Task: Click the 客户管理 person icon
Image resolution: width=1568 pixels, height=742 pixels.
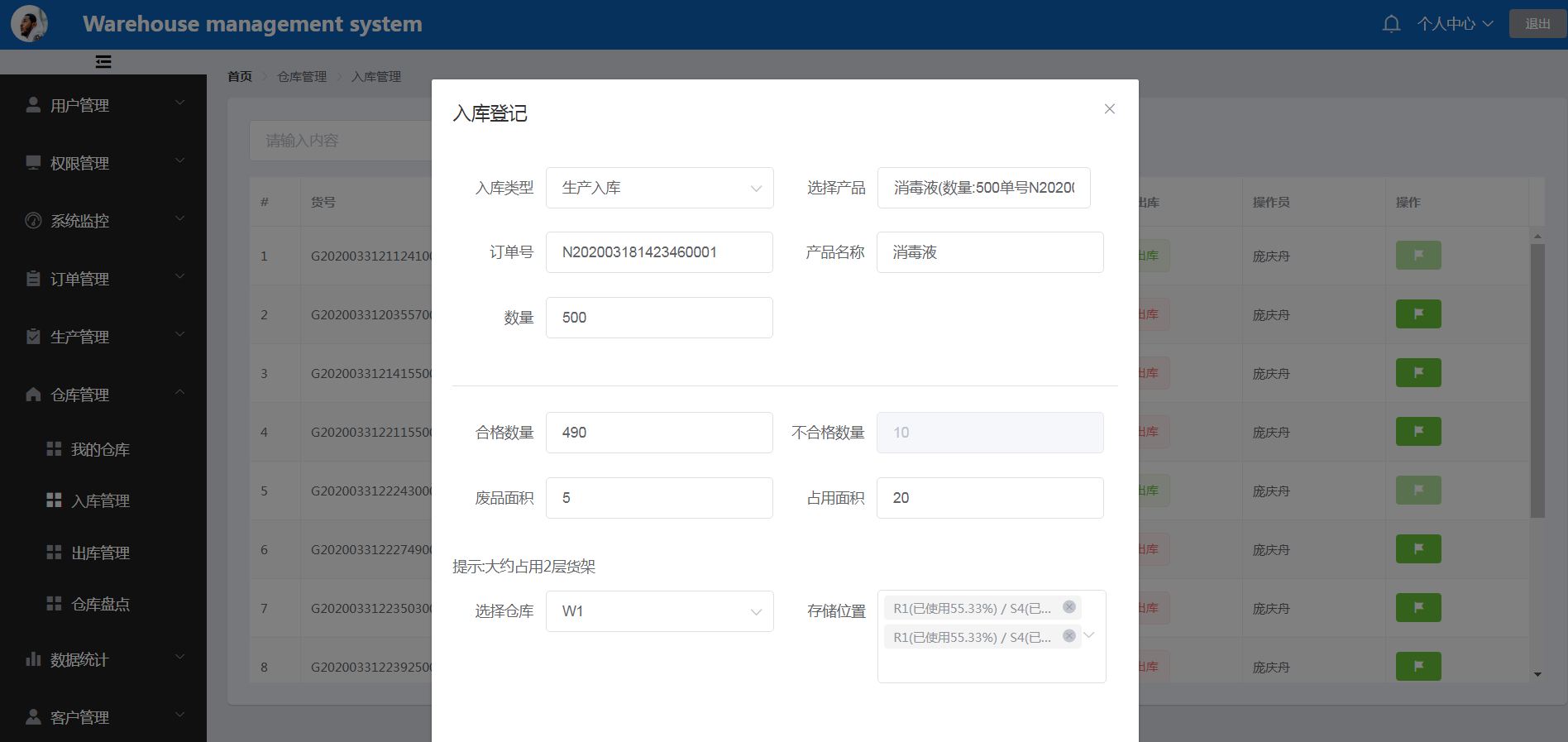Action: tap(33, 717)
